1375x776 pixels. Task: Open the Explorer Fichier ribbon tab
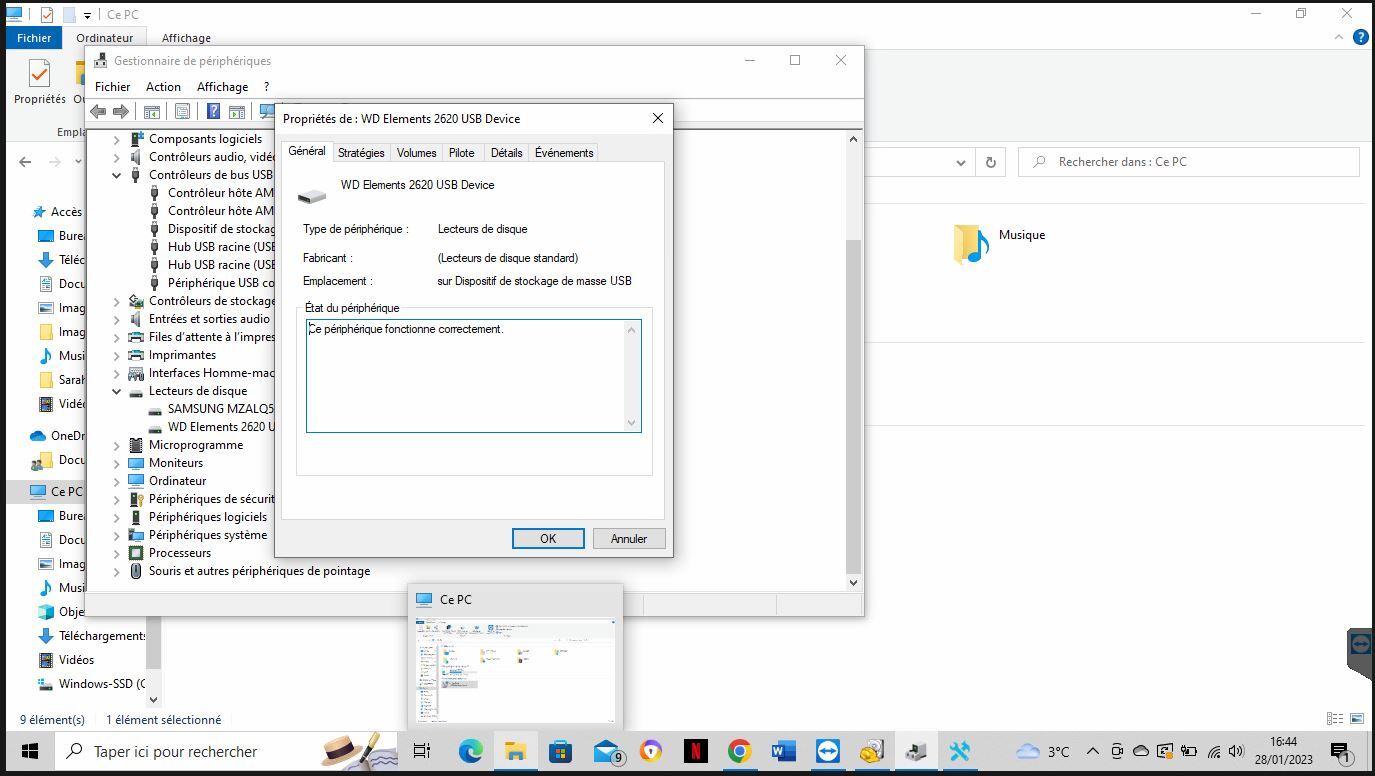[x=33, y=38]
